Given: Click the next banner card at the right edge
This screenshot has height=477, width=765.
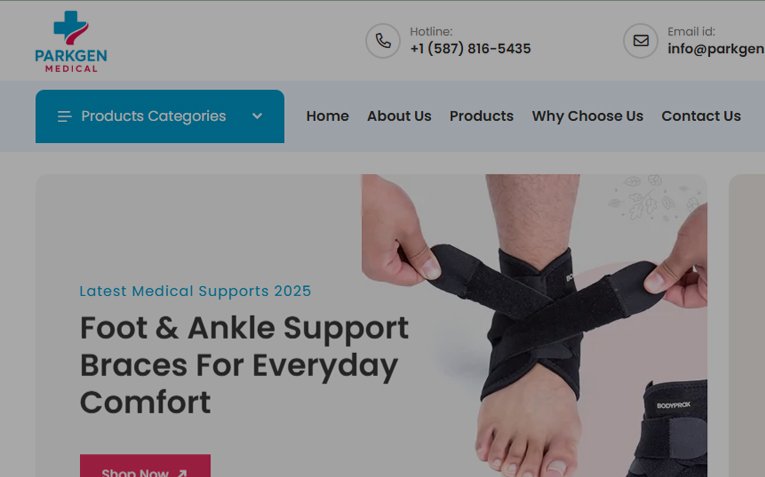Looking at the screenshot, I should coord(747,325).
